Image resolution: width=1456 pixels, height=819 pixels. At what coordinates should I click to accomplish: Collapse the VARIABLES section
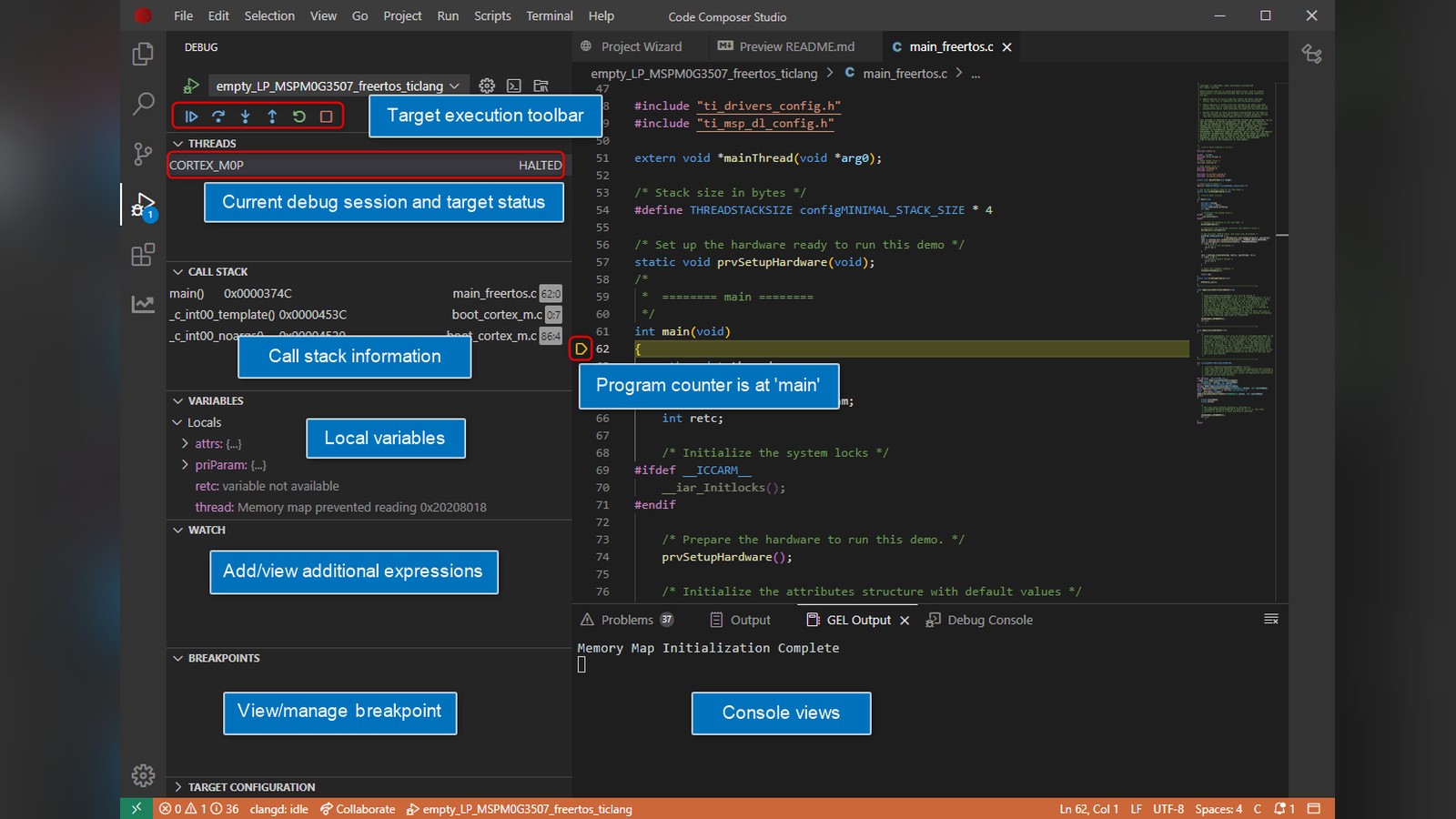click(178, 401)
